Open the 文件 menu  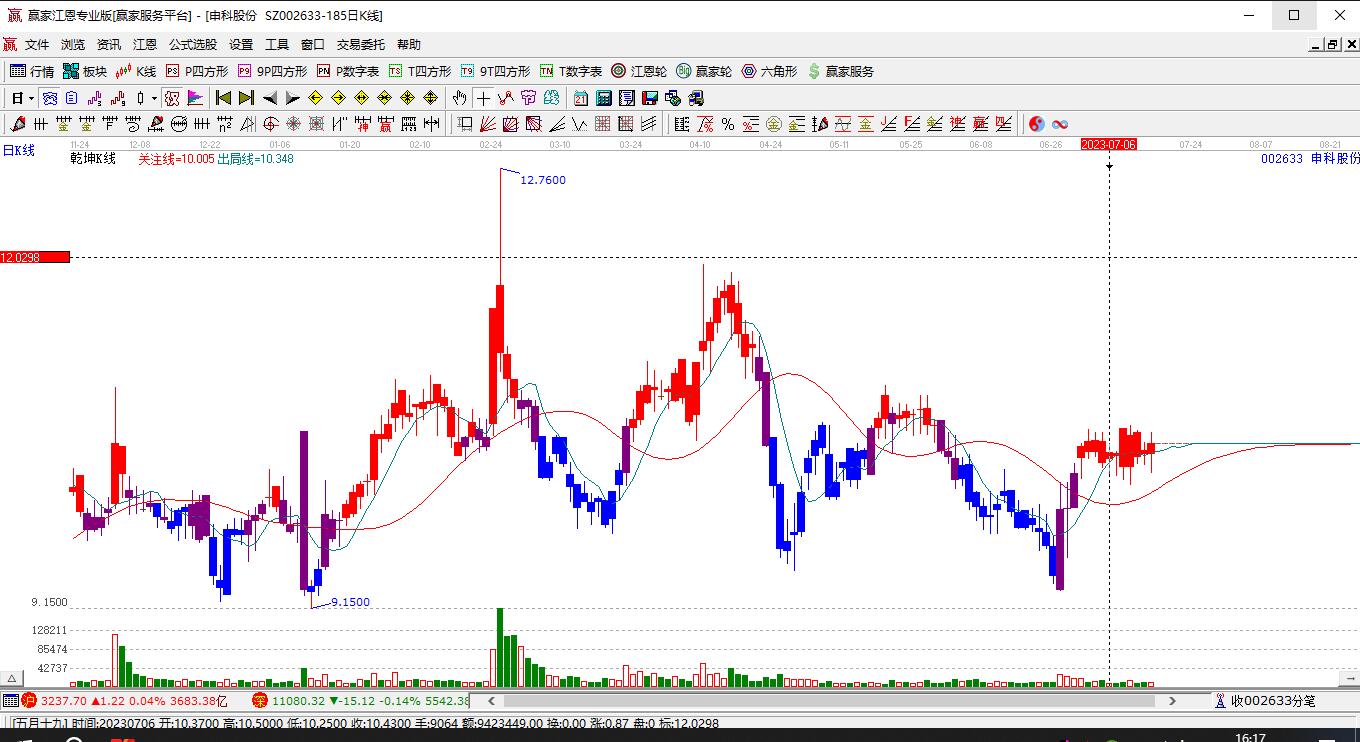(x=37, y=44)
